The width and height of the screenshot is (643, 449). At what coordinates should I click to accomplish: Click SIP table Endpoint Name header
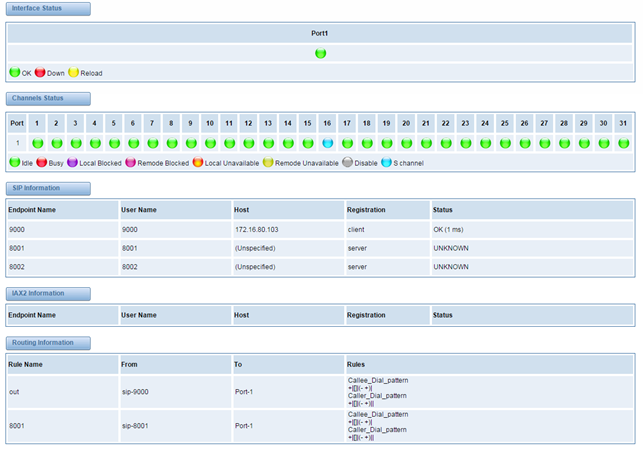(63, 210)
